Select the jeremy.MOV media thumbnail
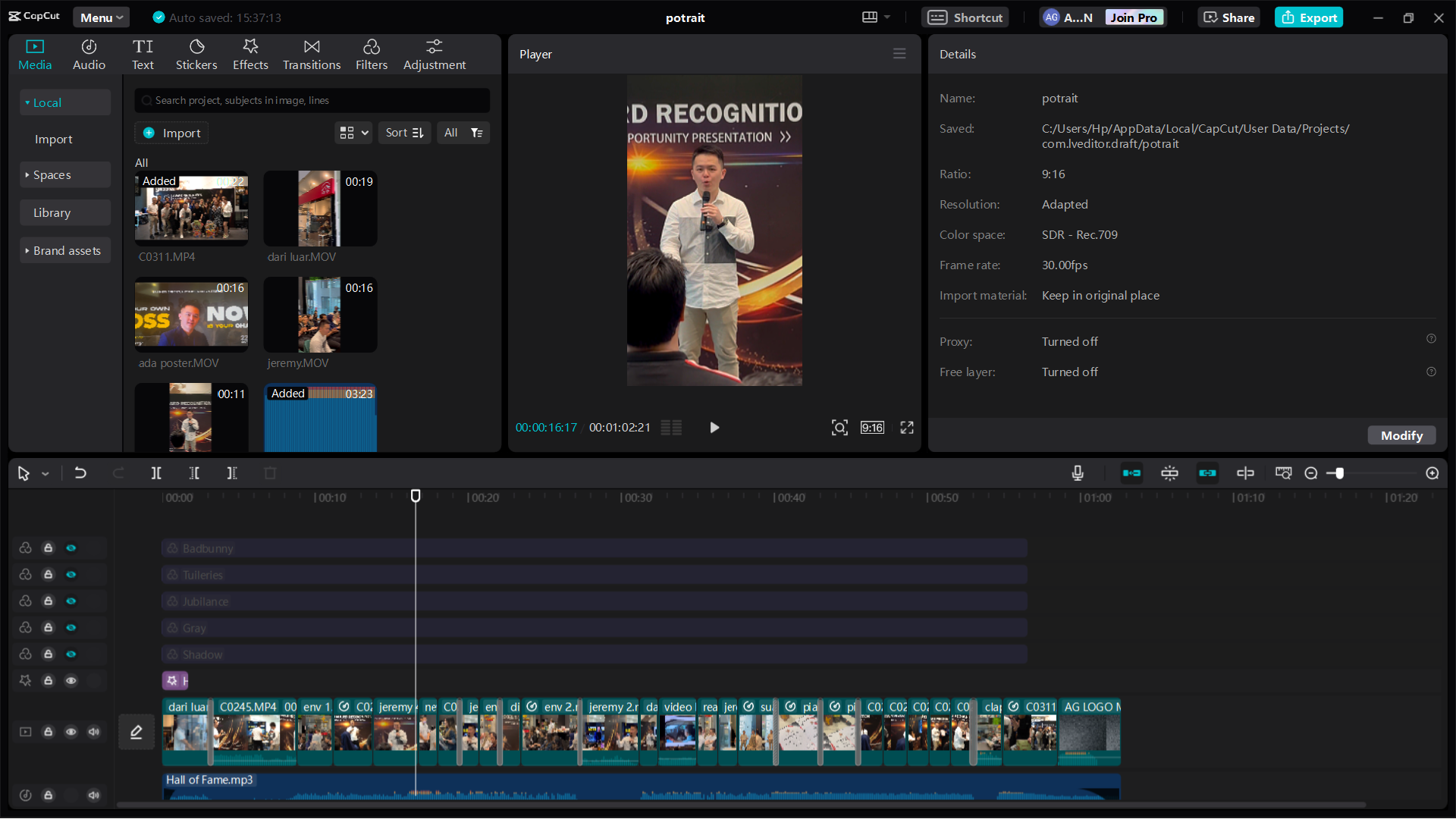Viewport: 1456px width, 819px height. point(320,315)
